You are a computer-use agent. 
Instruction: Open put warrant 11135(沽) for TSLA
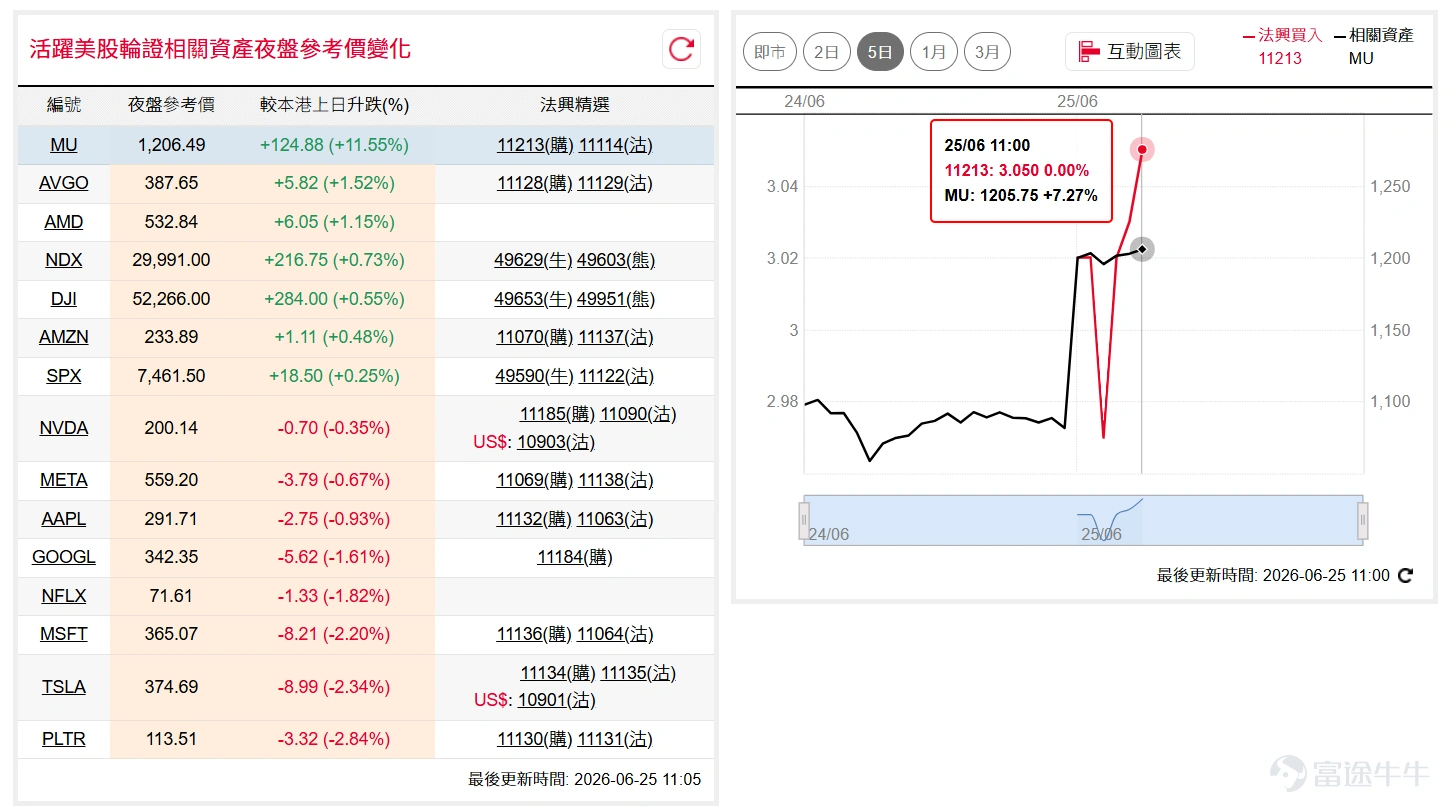(x=639, y=673)
